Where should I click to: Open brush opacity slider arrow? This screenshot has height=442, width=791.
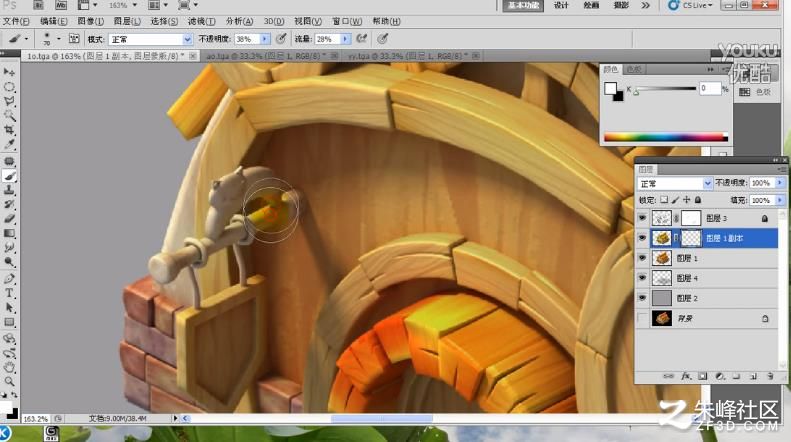[265, 39]
